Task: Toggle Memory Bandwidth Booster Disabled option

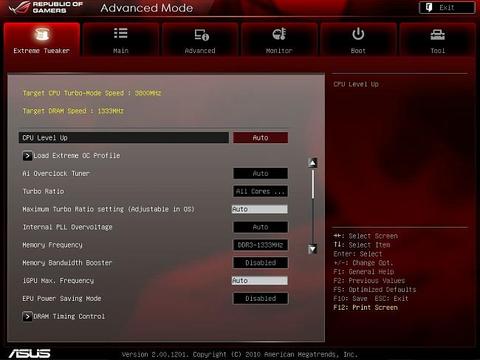Action: coord(260,263)
